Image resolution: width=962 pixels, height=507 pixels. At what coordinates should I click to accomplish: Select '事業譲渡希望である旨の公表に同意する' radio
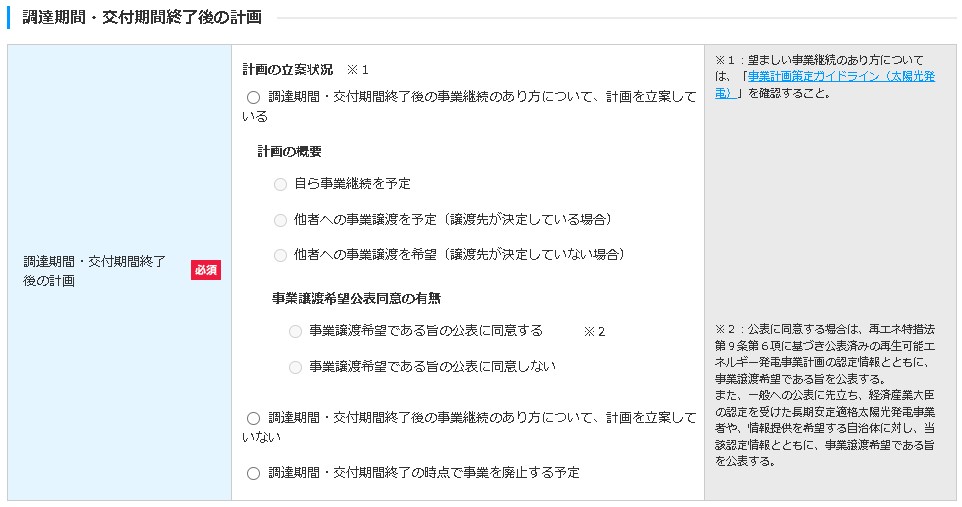click(x=295, y=331)
